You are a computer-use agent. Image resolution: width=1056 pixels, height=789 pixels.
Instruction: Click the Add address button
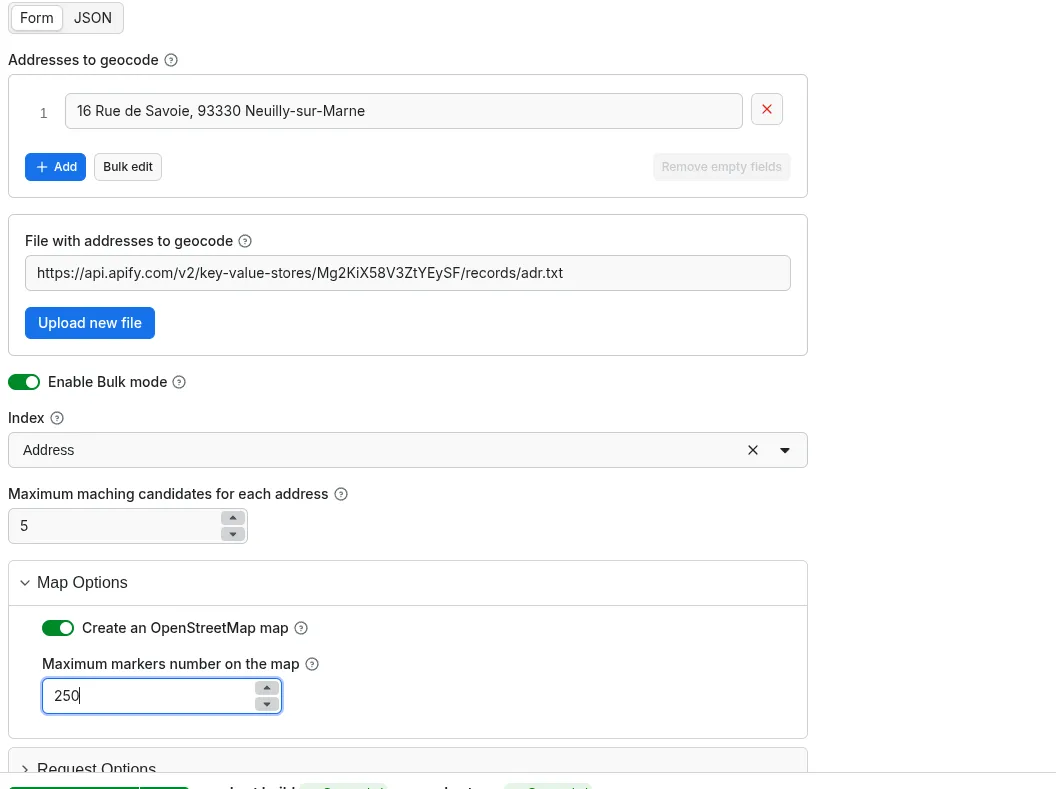tap(56, 167)
